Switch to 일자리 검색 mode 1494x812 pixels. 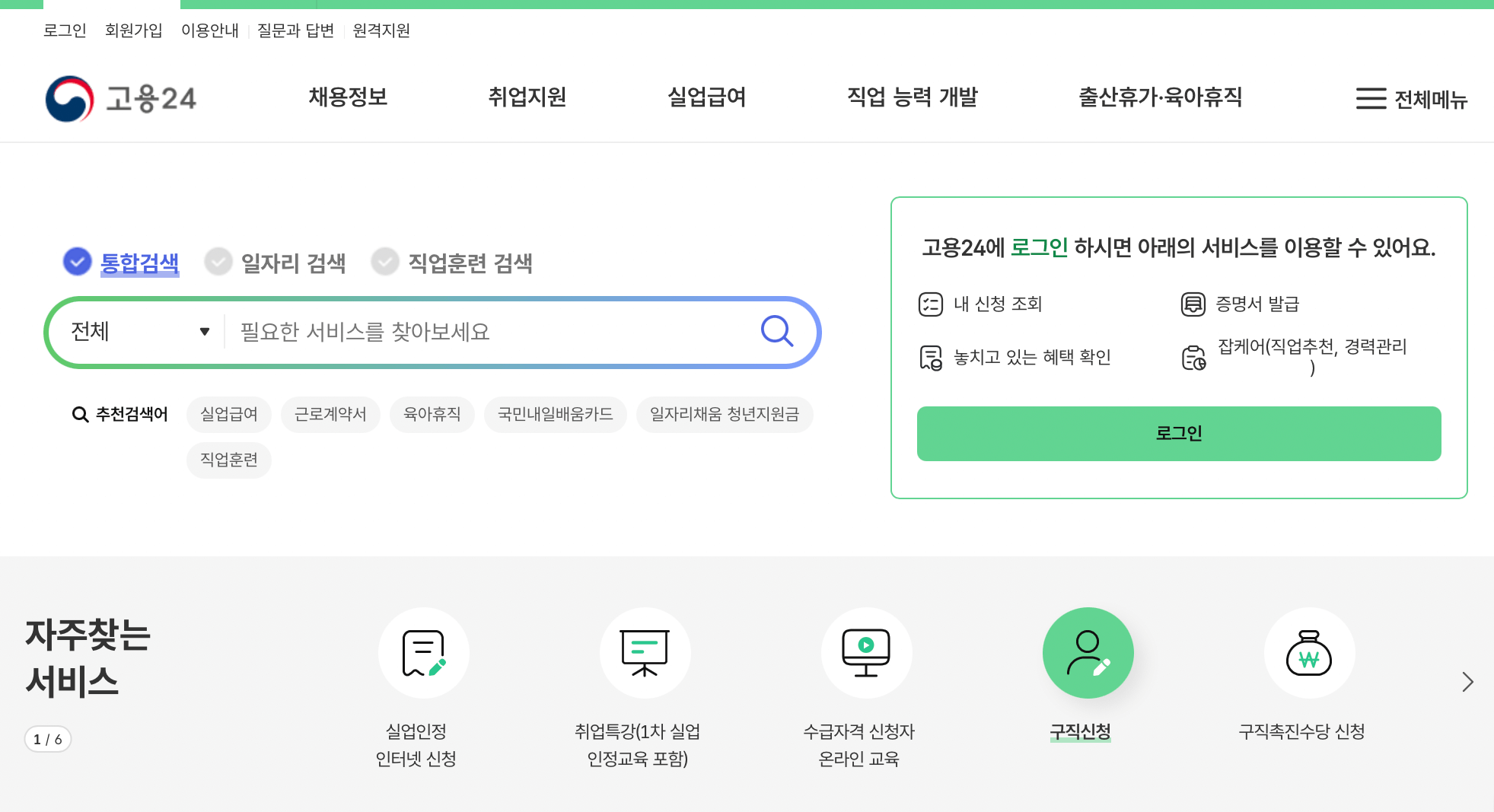218,261
